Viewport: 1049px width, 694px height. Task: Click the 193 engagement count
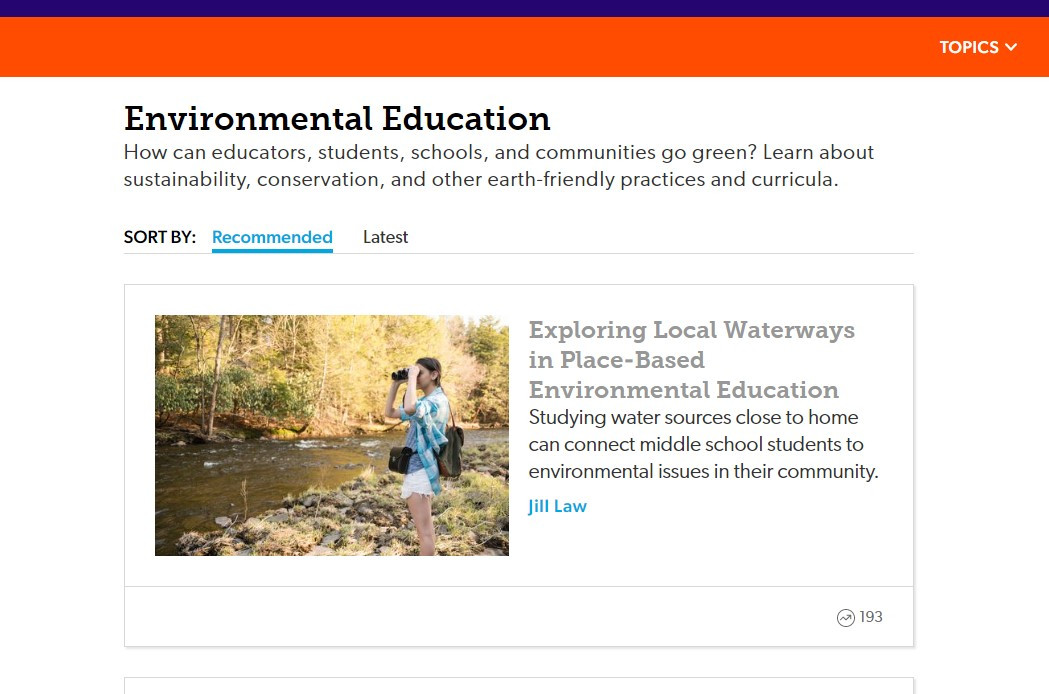(x=869, y=617)
